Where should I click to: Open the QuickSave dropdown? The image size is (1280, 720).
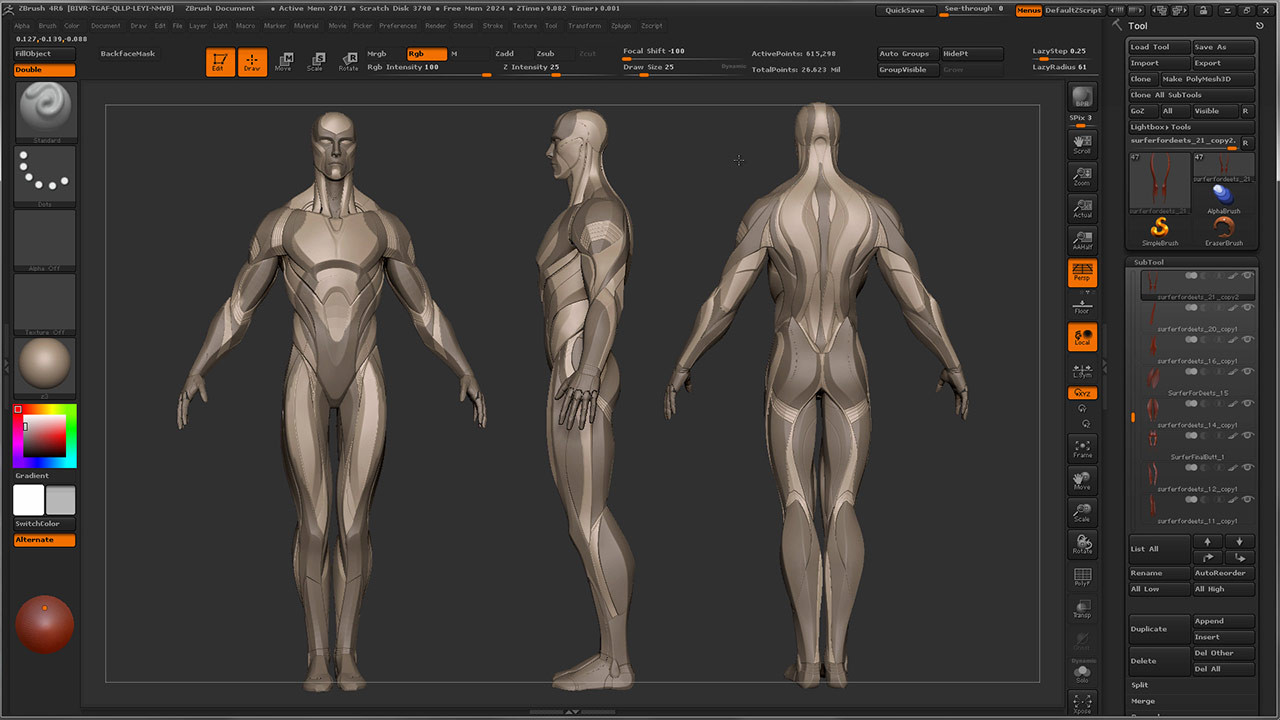coord(905,9)
